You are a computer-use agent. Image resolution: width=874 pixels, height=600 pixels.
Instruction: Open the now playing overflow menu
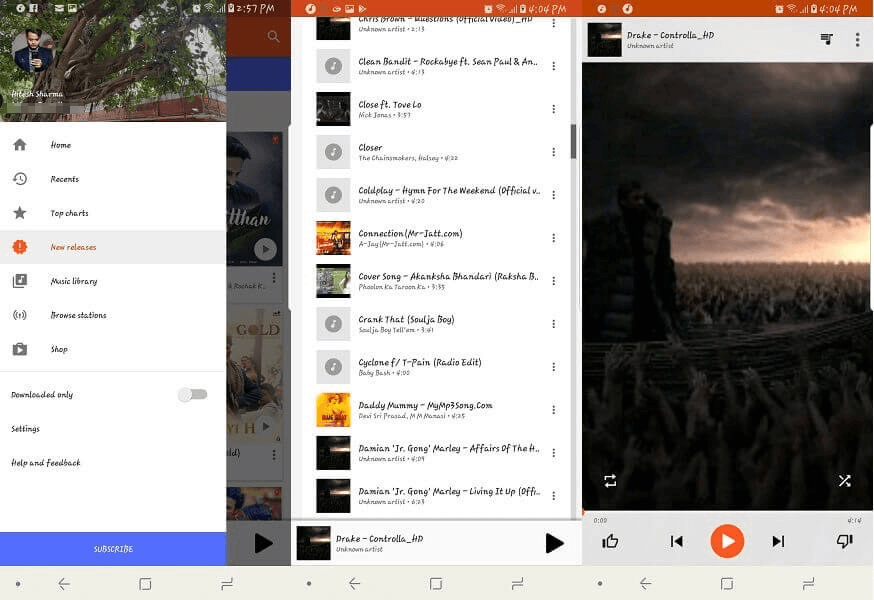coord(857,39)
